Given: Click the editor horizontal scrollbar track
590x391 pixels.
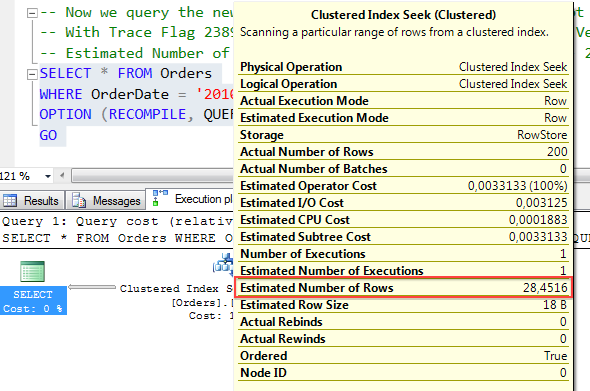Looking at the screenshot, I should pyautogui.click(x=152, y=176).
